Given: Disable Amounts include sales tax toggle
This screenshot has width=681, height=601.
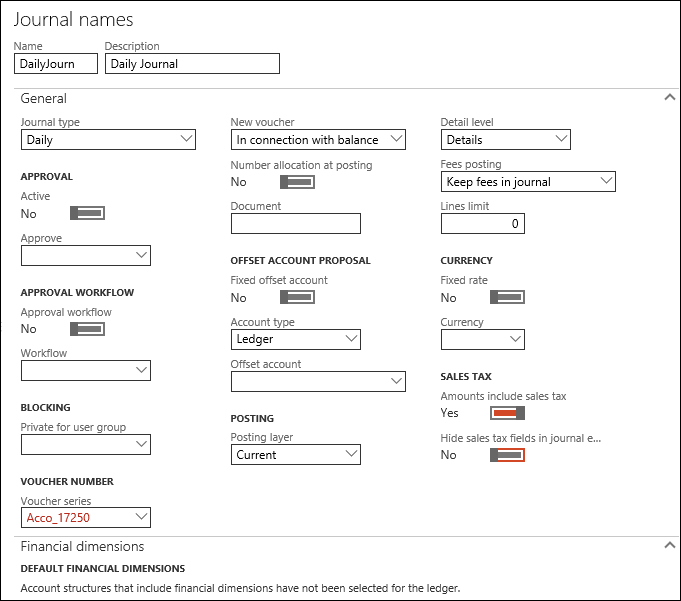Looking at the screenshot, I should click(x=507, y=413).
